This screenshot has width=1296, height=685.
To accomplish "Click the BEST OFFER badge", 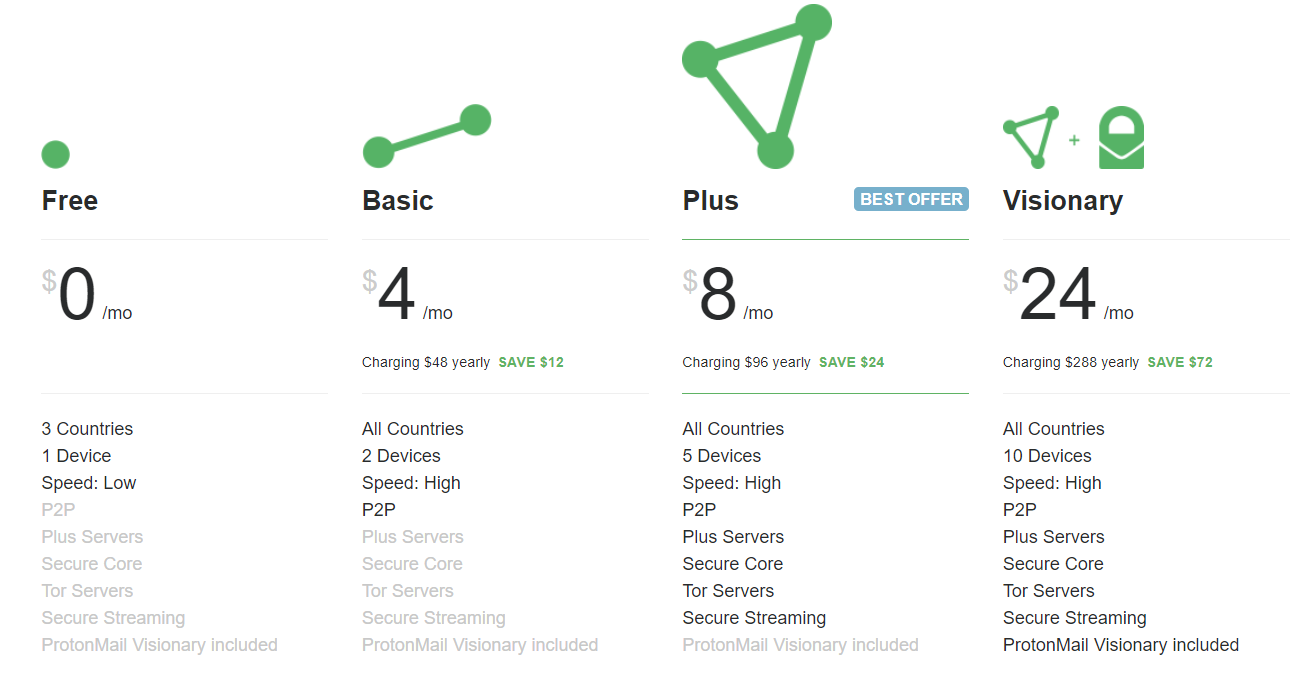I will click(911, 199).
